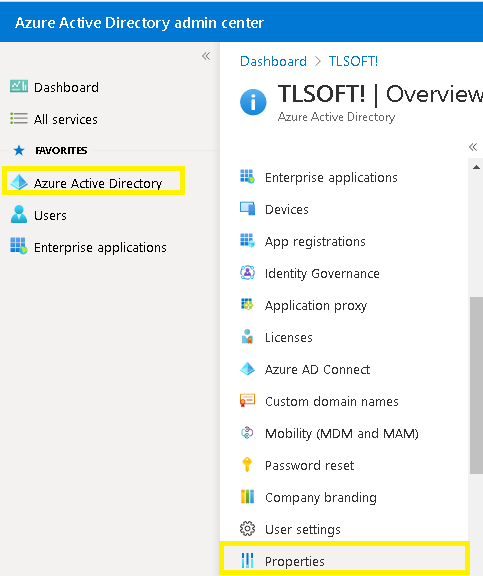483x576 pixels.
Task: Click the Custom domain names certificate icon
Action: (x=247, y=400)
